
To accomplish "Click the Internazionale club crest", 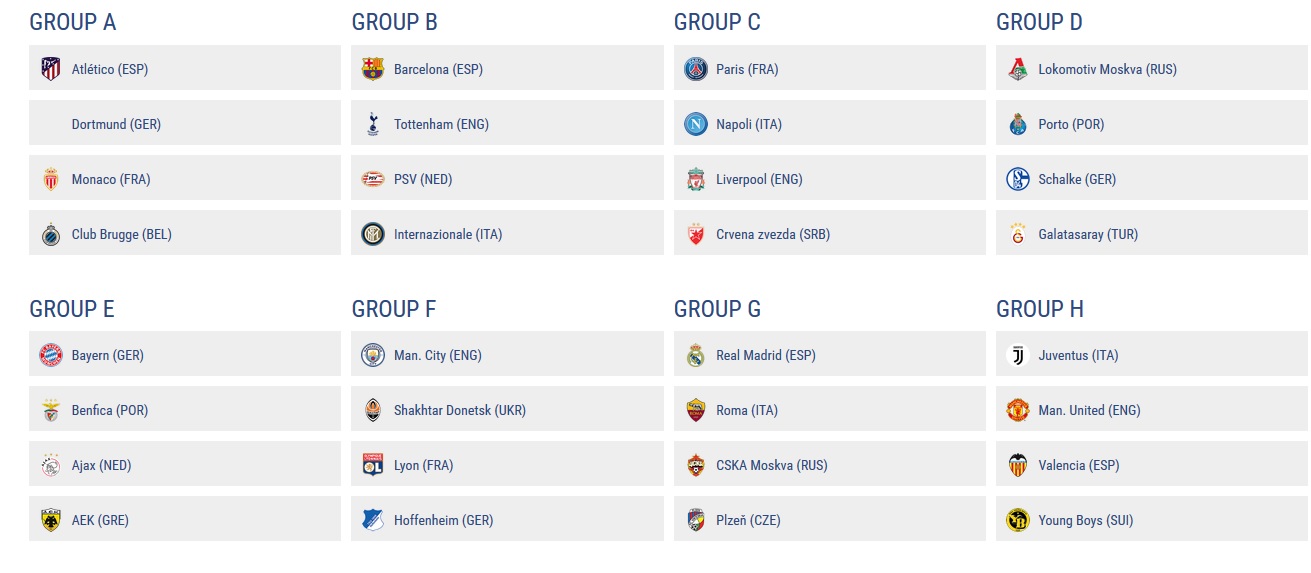I will tap(373, 234).
